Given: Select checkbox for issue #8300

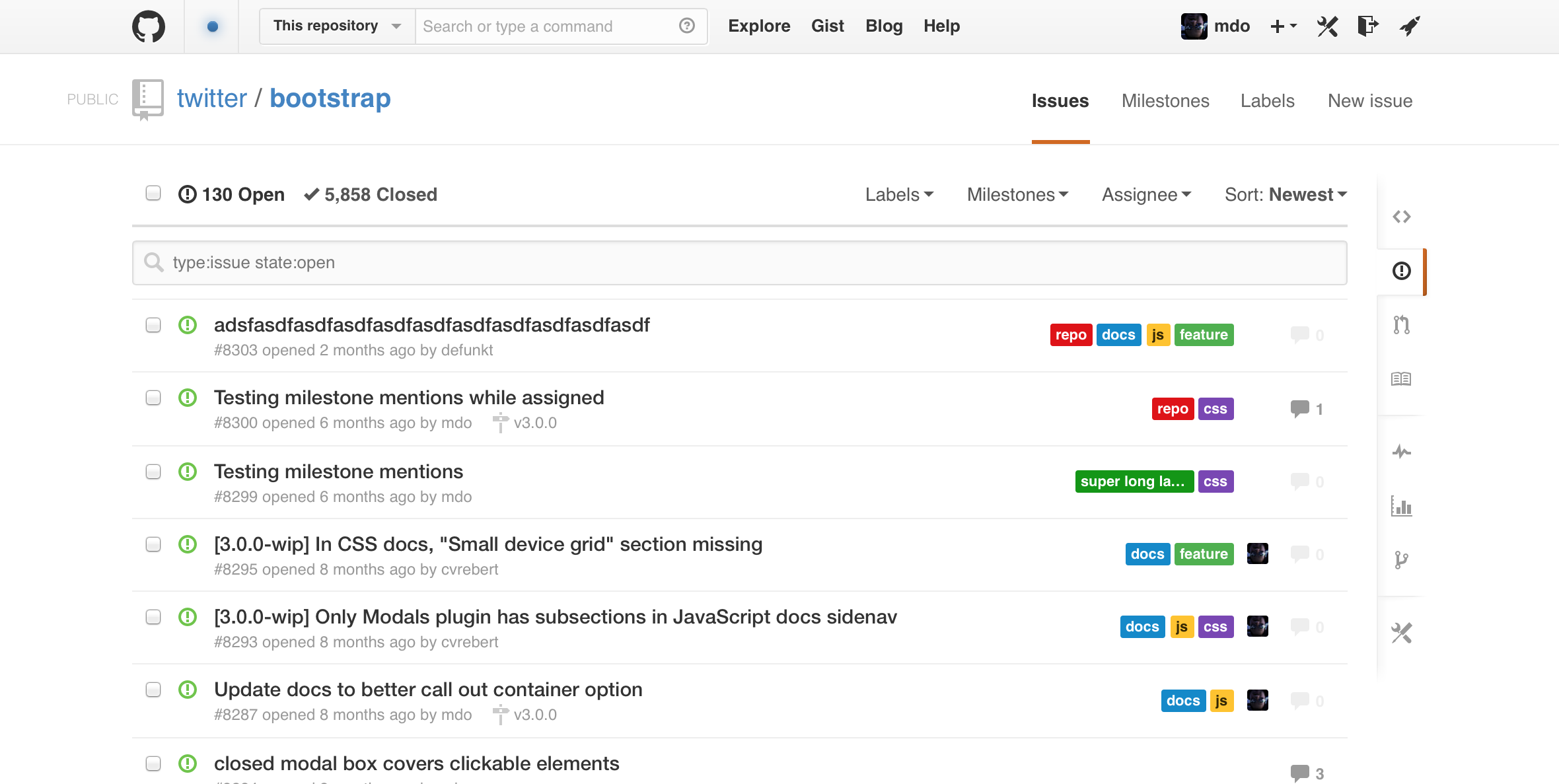Looking at the screenshot, I should [153, 398].
